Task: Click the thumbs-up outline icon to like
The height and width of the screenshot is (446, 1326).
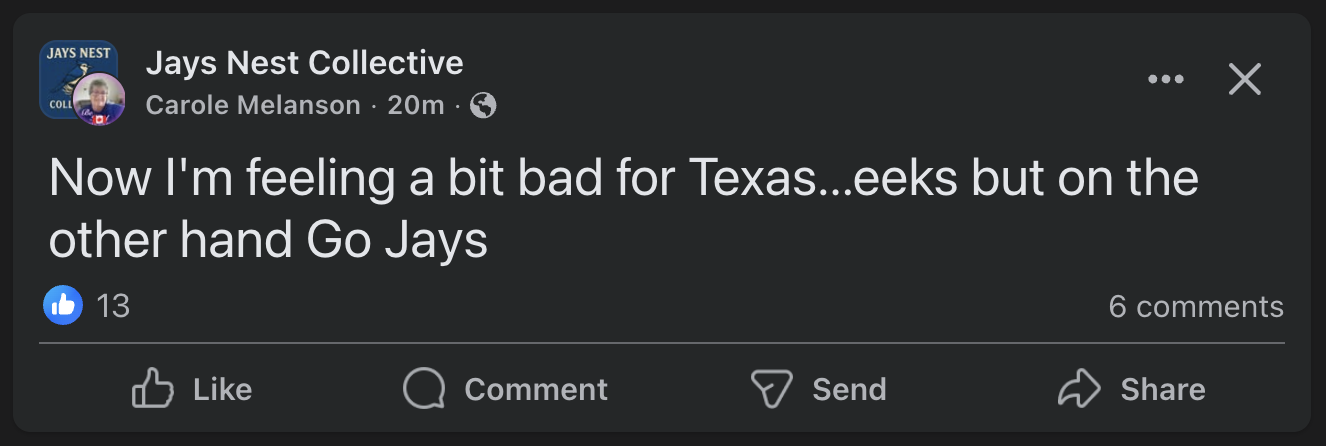Action: pos(152,389)
